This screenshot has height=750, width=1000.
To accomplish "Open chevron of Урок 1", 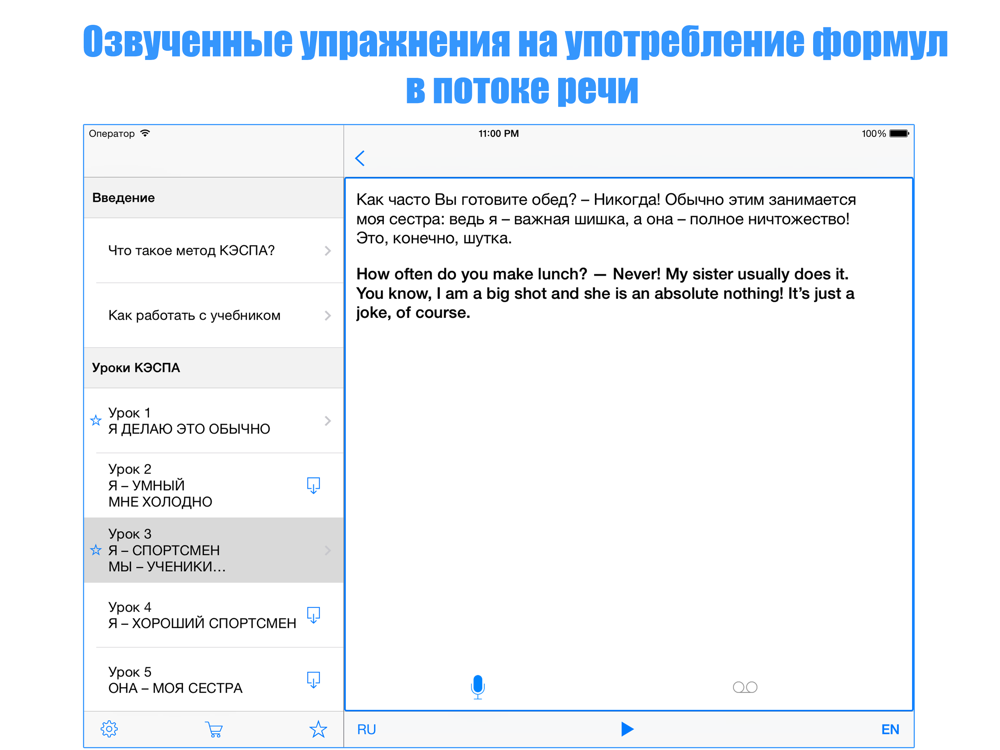I will [328, 421].
